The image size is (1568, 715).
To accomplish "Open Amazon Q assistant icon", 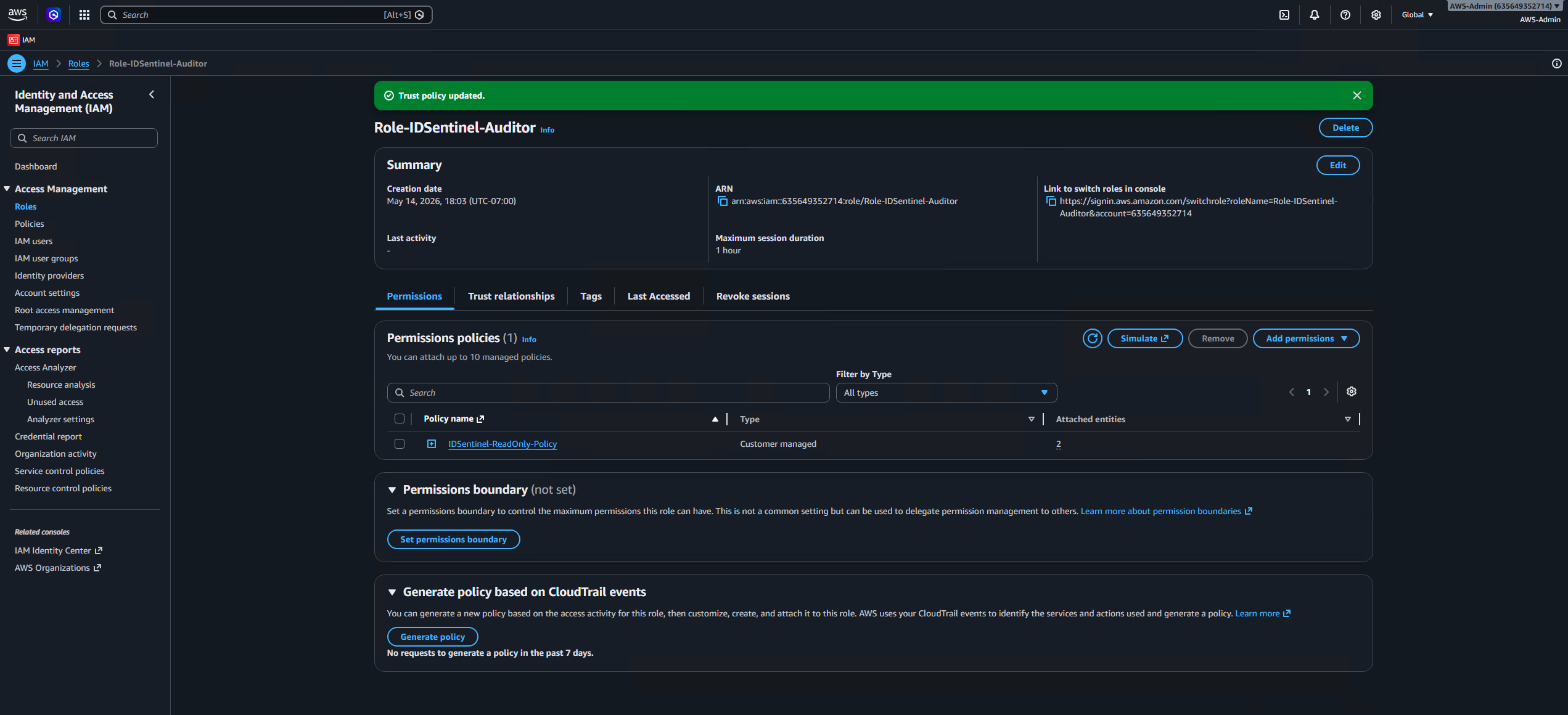I will tap(54, 15).
